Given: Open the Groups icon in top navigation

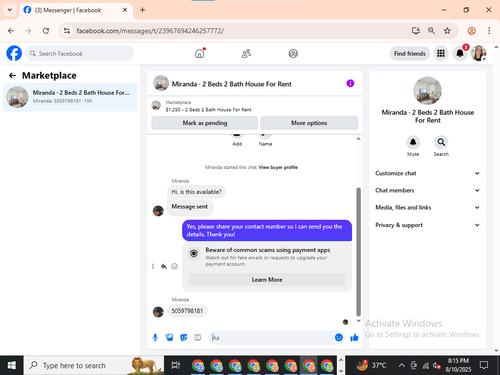Looking at the screenshot, I should (x=293, y=53).
